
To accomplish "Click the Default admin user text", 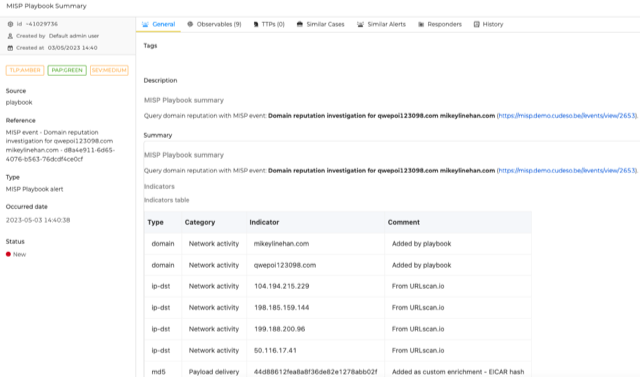I will (x=74, y=36).
